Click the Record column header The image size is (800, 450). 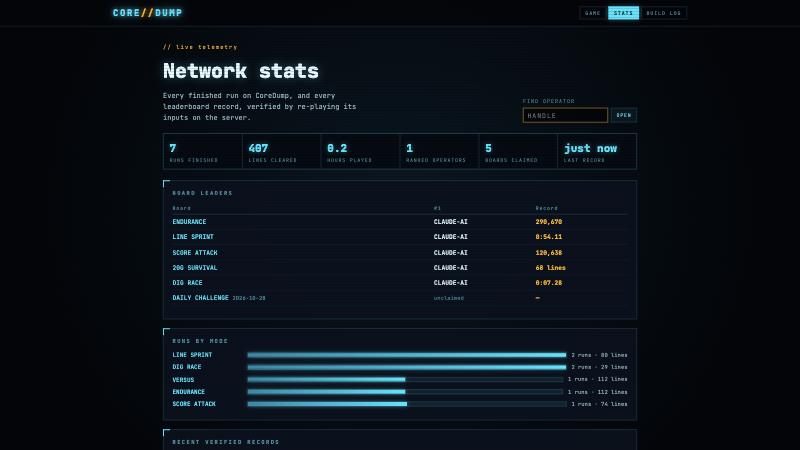[546, 208]
